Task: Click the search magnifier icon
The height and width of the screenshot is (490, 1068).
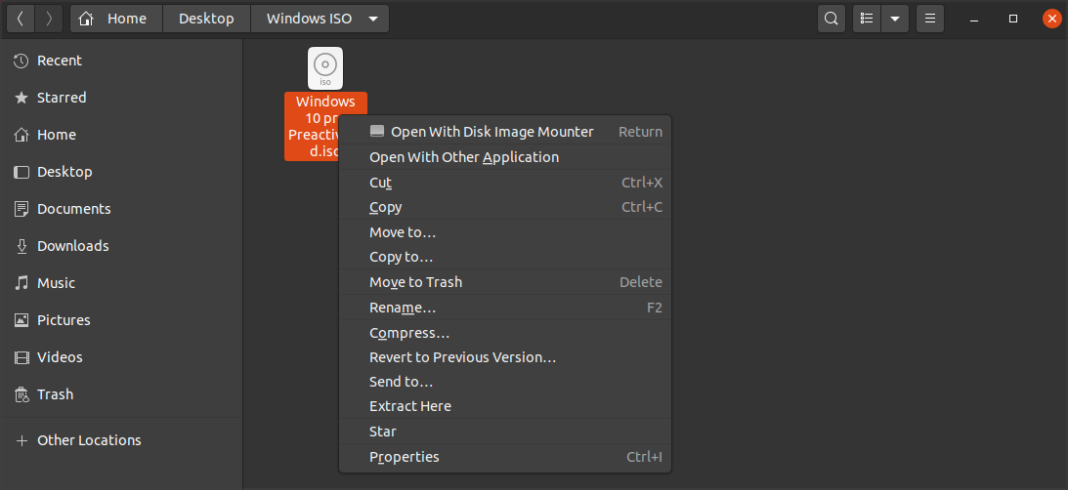Action: click(831, 18)
